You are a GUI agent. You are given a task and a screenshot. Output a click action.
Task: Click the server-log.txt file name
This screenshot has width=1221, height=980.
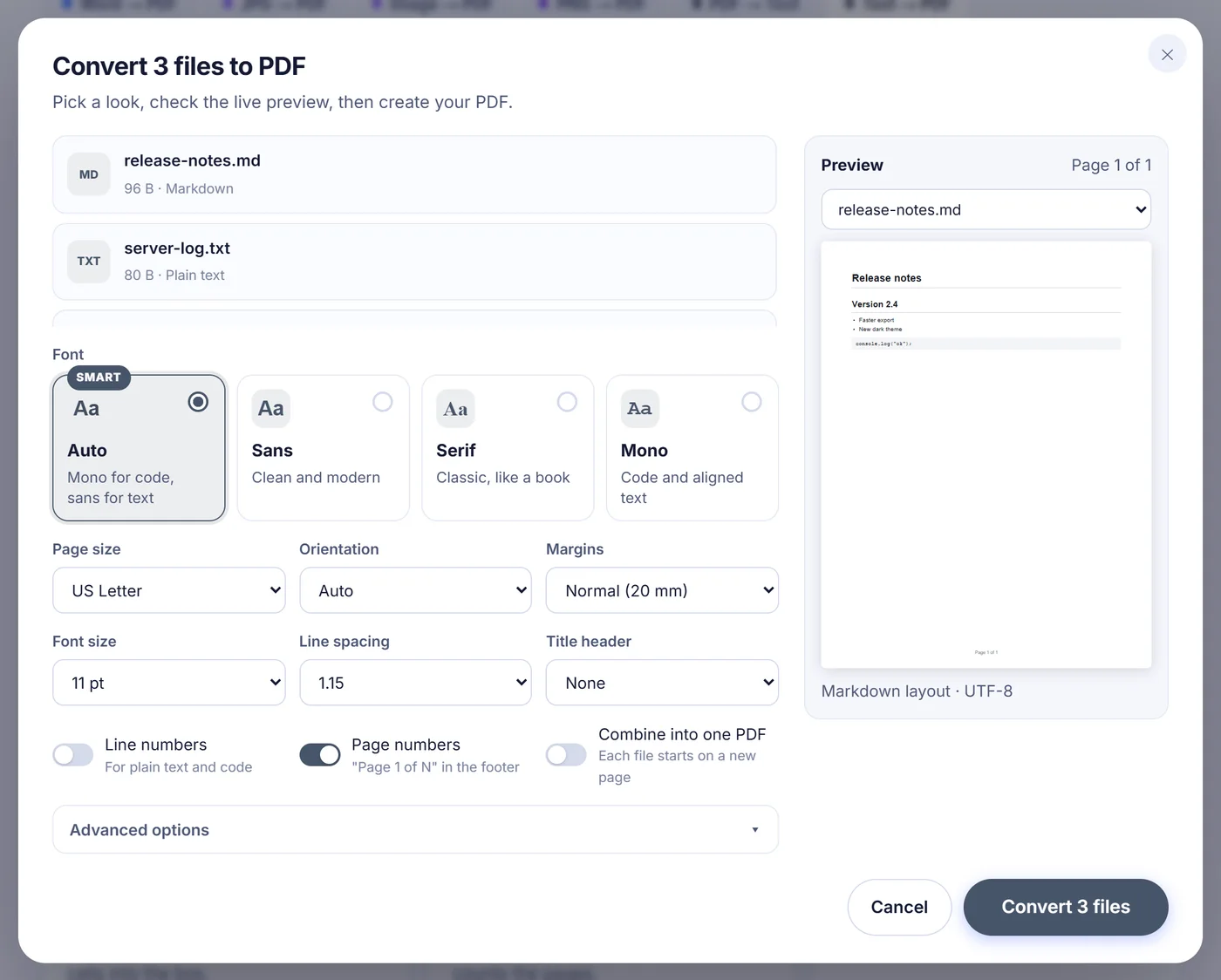(x=177, y=248)
